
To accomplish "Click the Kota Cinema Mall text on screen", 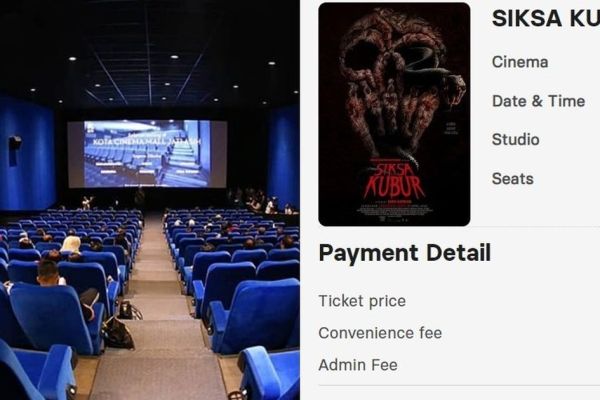I will [147, 142].
